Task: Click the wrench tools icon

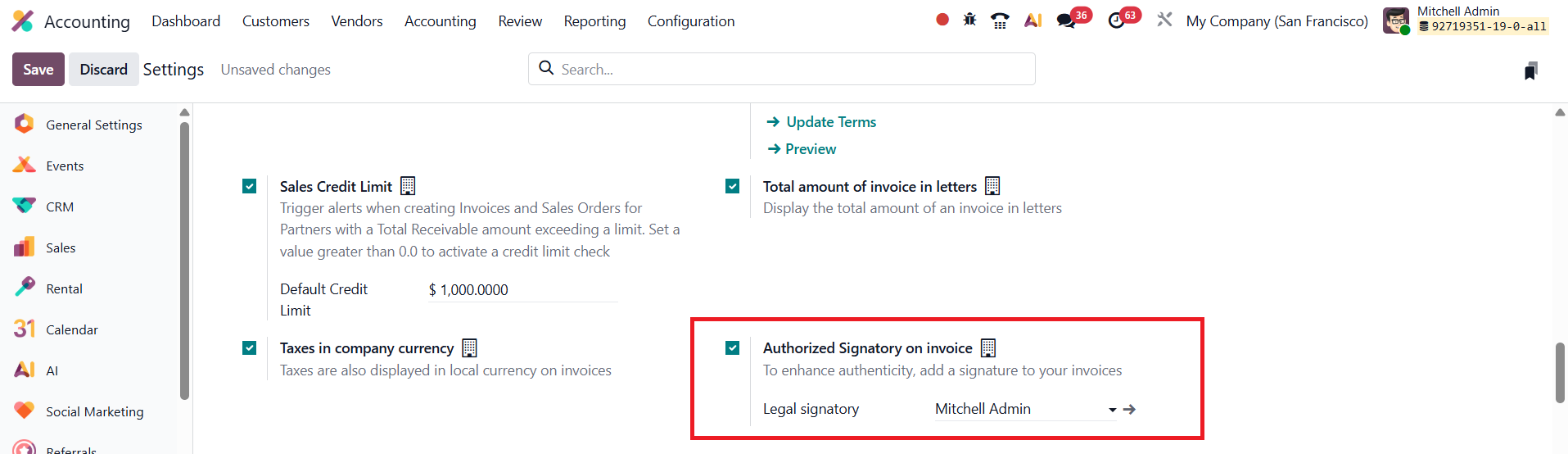Action: pyautogui.click(x=1164, y=20)
